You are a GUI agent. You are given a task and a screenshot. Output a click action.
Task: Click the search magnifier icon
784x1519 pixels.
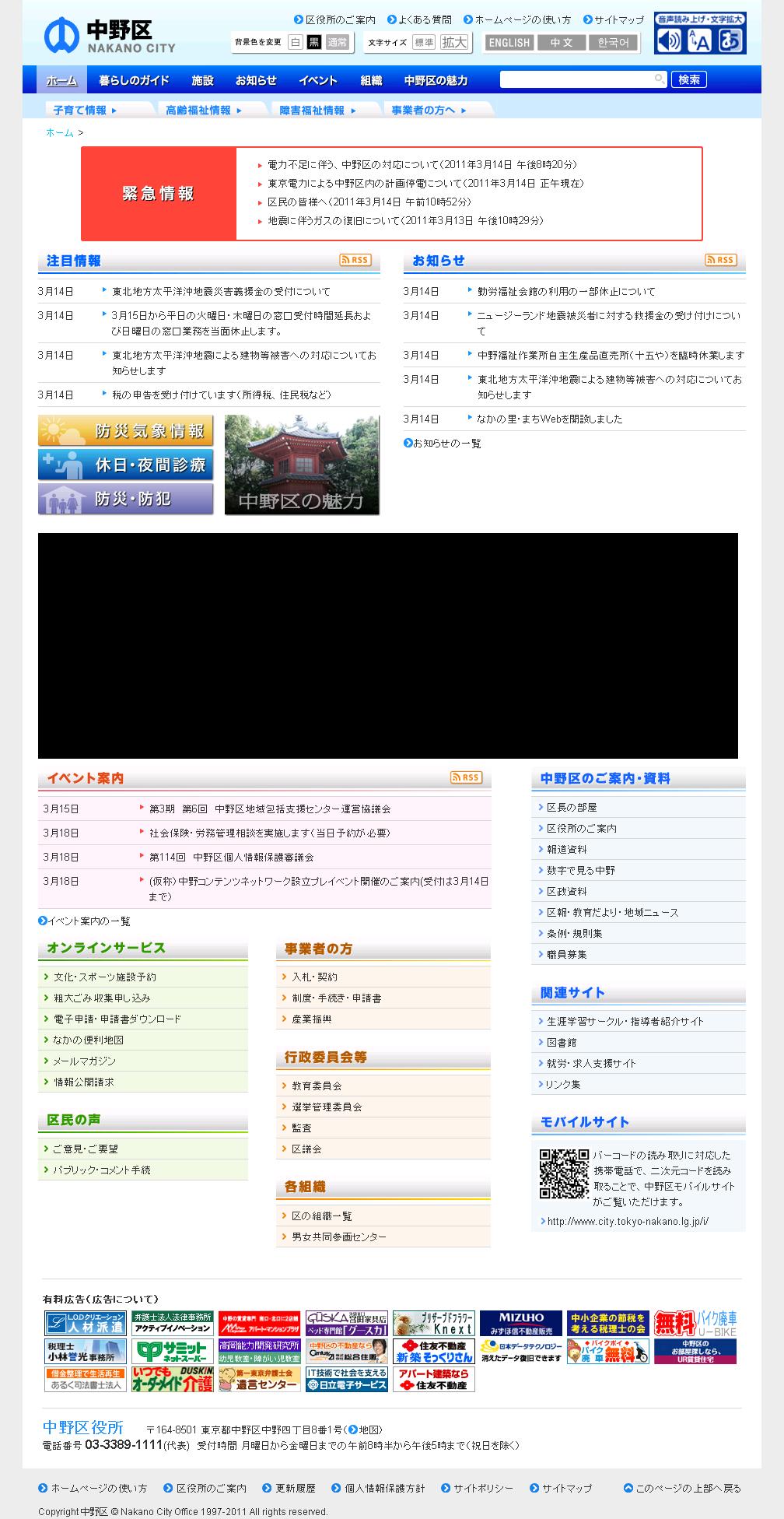pos(660,79)
